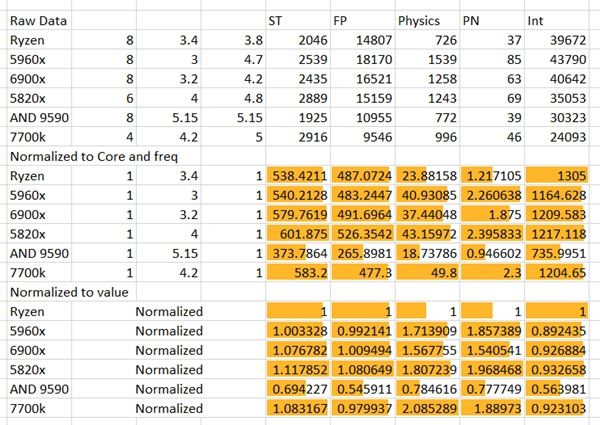This screenshot has height=425, width=600.
Task: Select the cell containing 526.3542
Action: coord(362,234)
